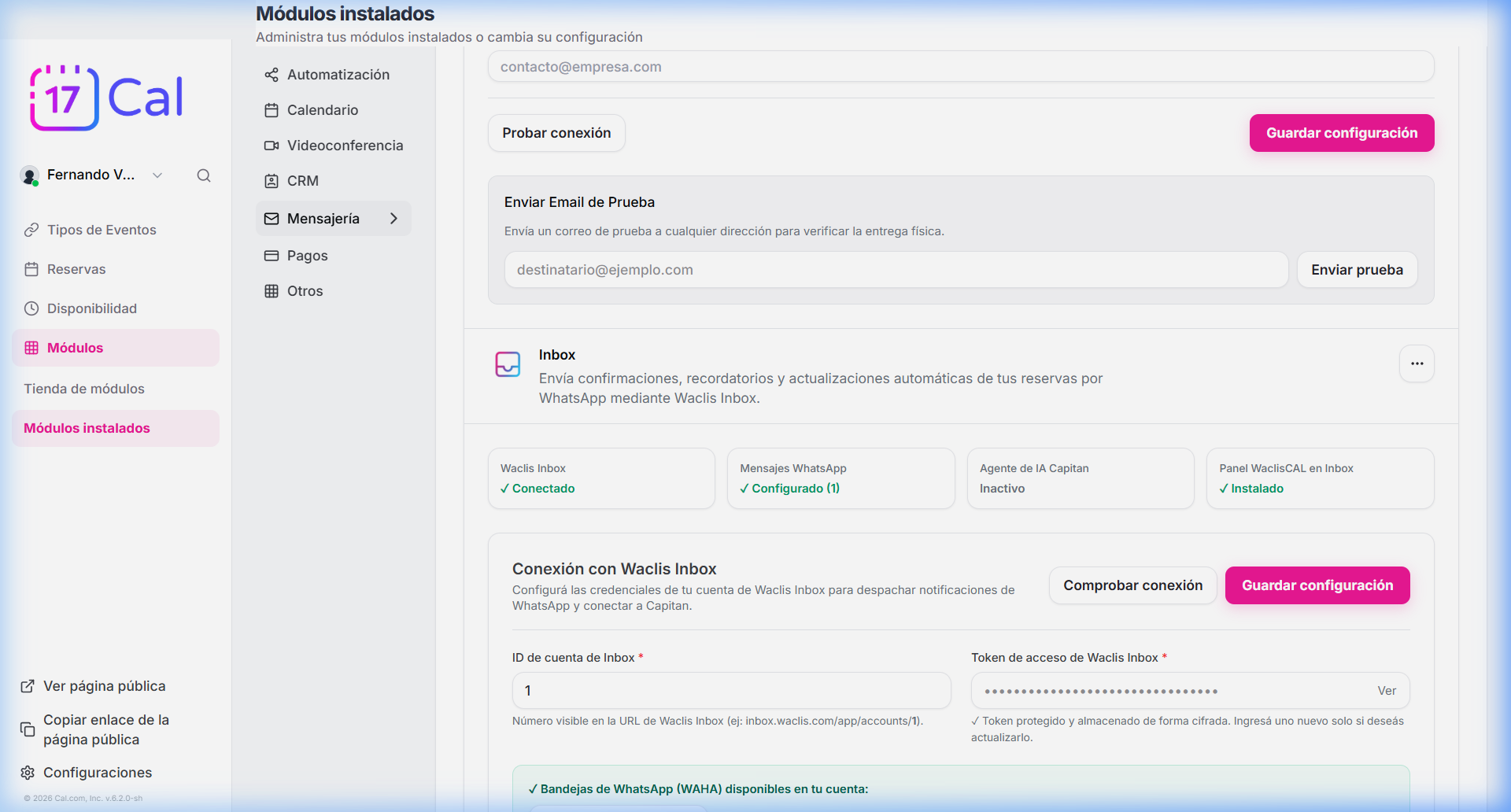Click the Waclis Inbox Conectado status card
Screen dimensions: 1511x812
(x=601, y=478)
